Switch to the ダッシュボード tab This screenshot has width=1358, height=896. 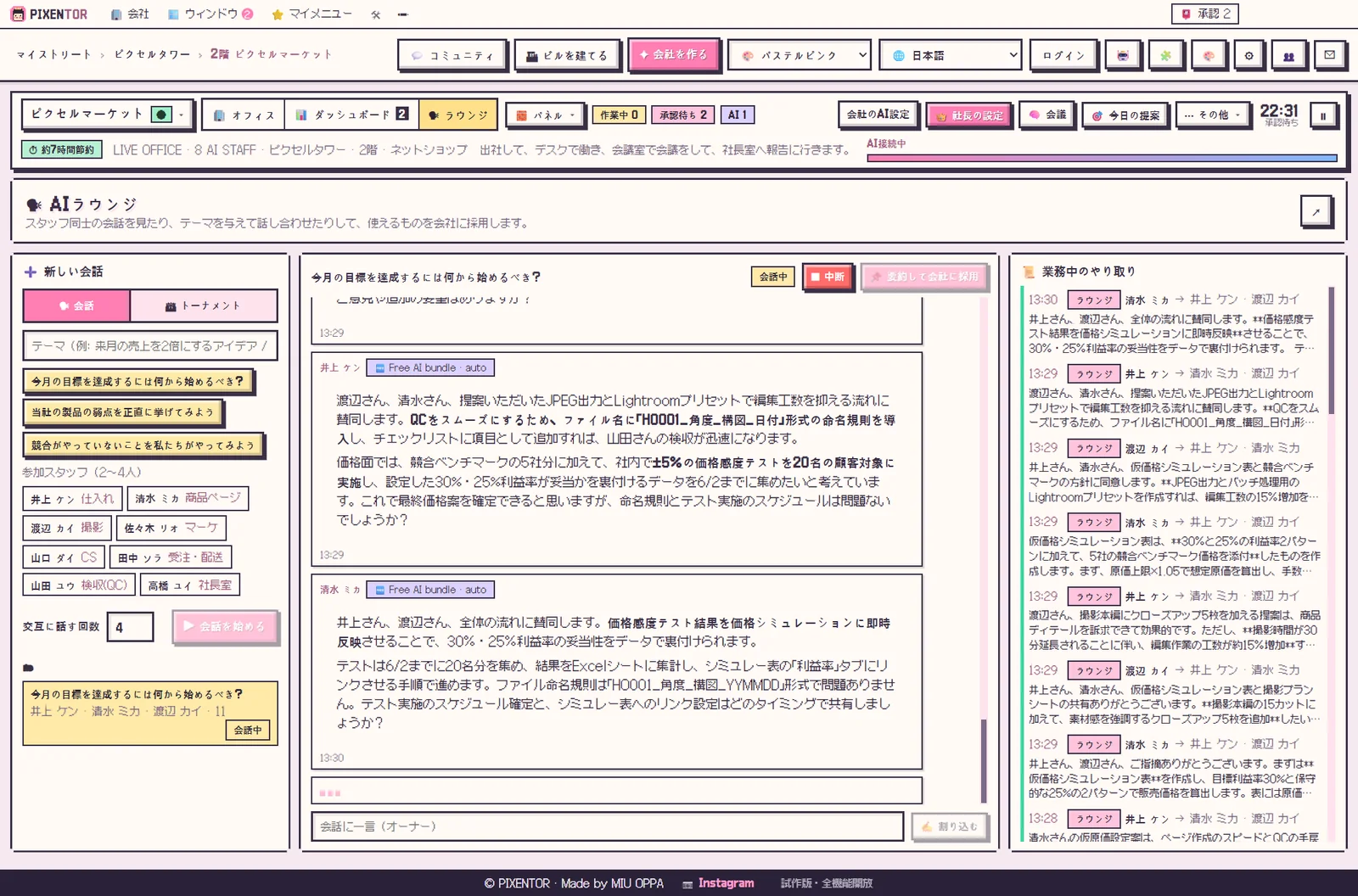[x=352, y=115]
